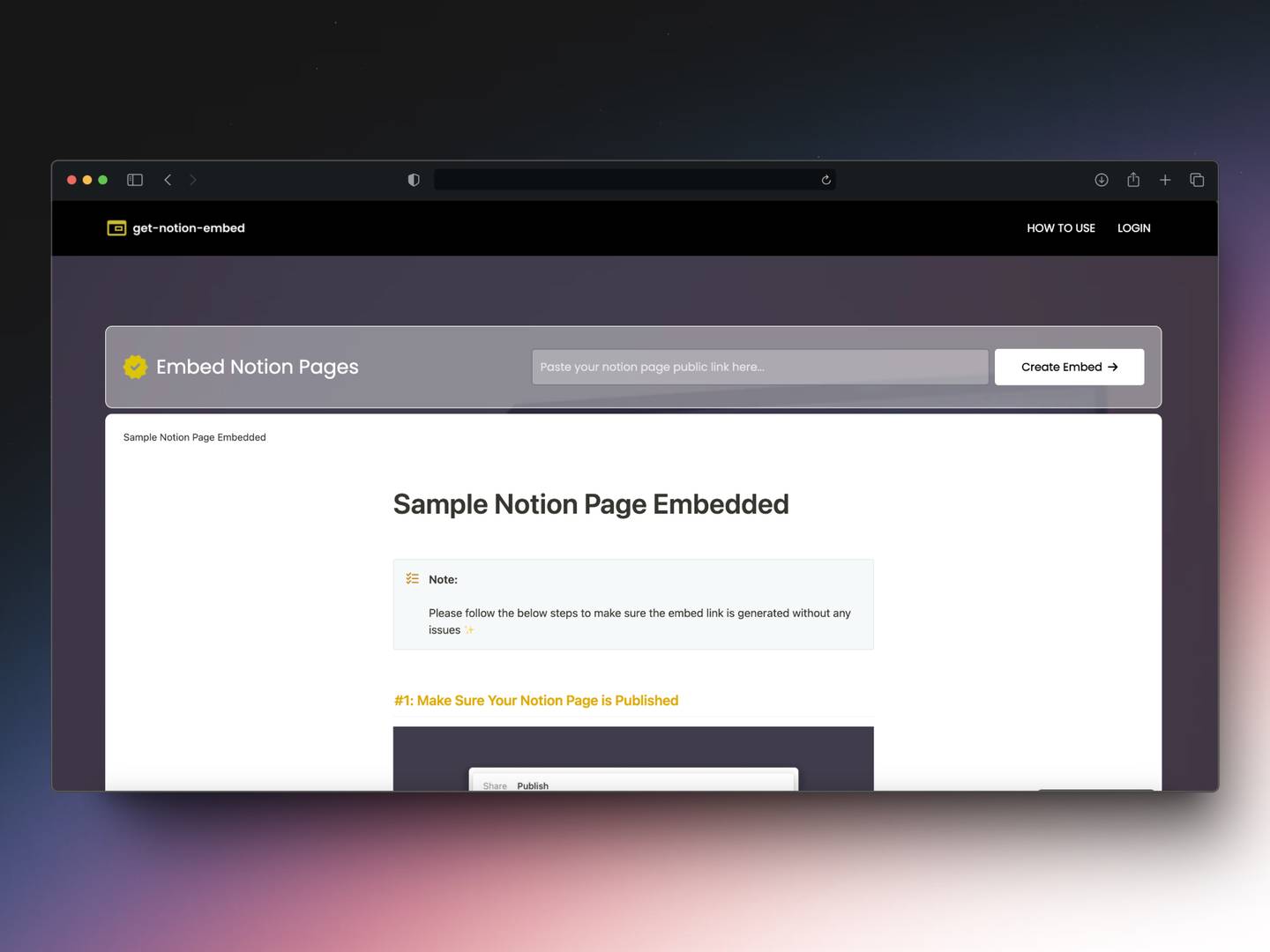
Task: Select the Publish tab in the screenshot
Action: click(x=533, y=785)
